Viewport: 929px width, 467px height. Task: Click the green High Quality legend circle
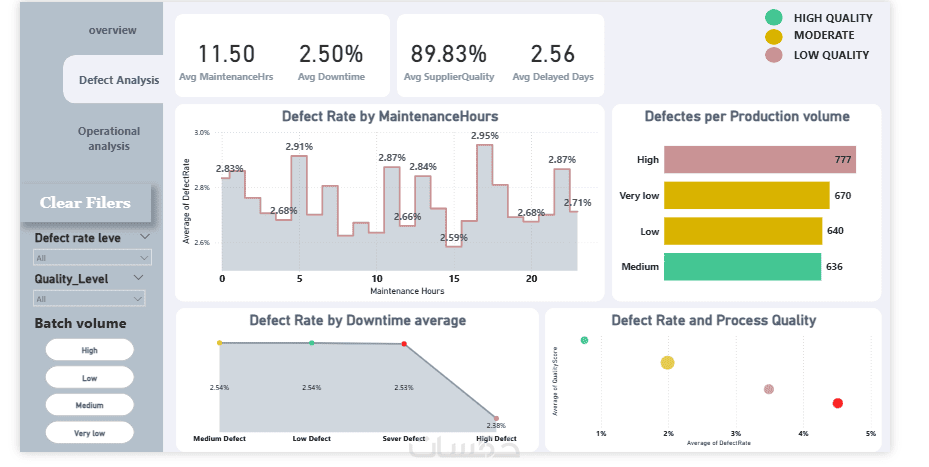pos(772,17)
